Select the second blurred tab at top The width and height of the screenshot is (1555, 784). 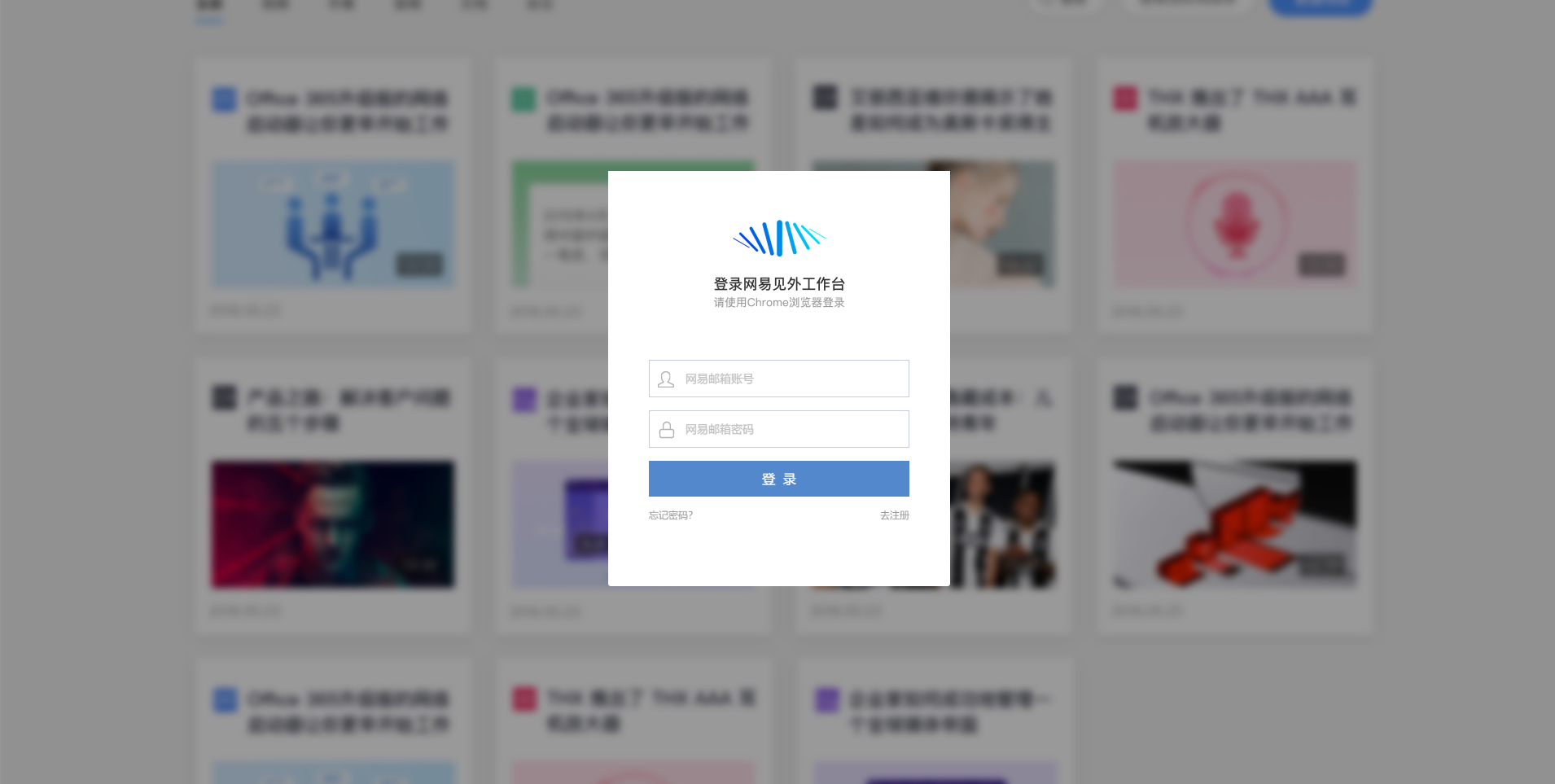click(x=275, y=5)
